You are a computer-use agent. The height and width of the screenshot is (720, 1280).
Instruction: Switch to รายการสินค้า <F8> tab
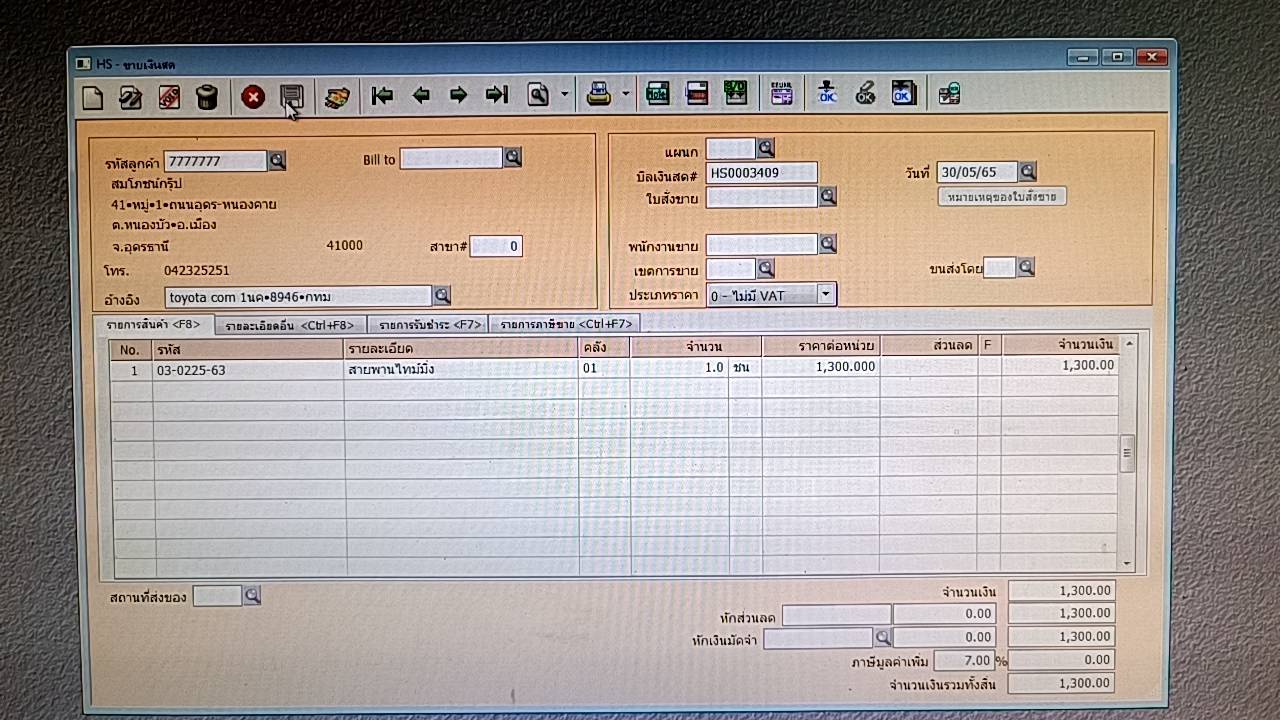point(153,324)
